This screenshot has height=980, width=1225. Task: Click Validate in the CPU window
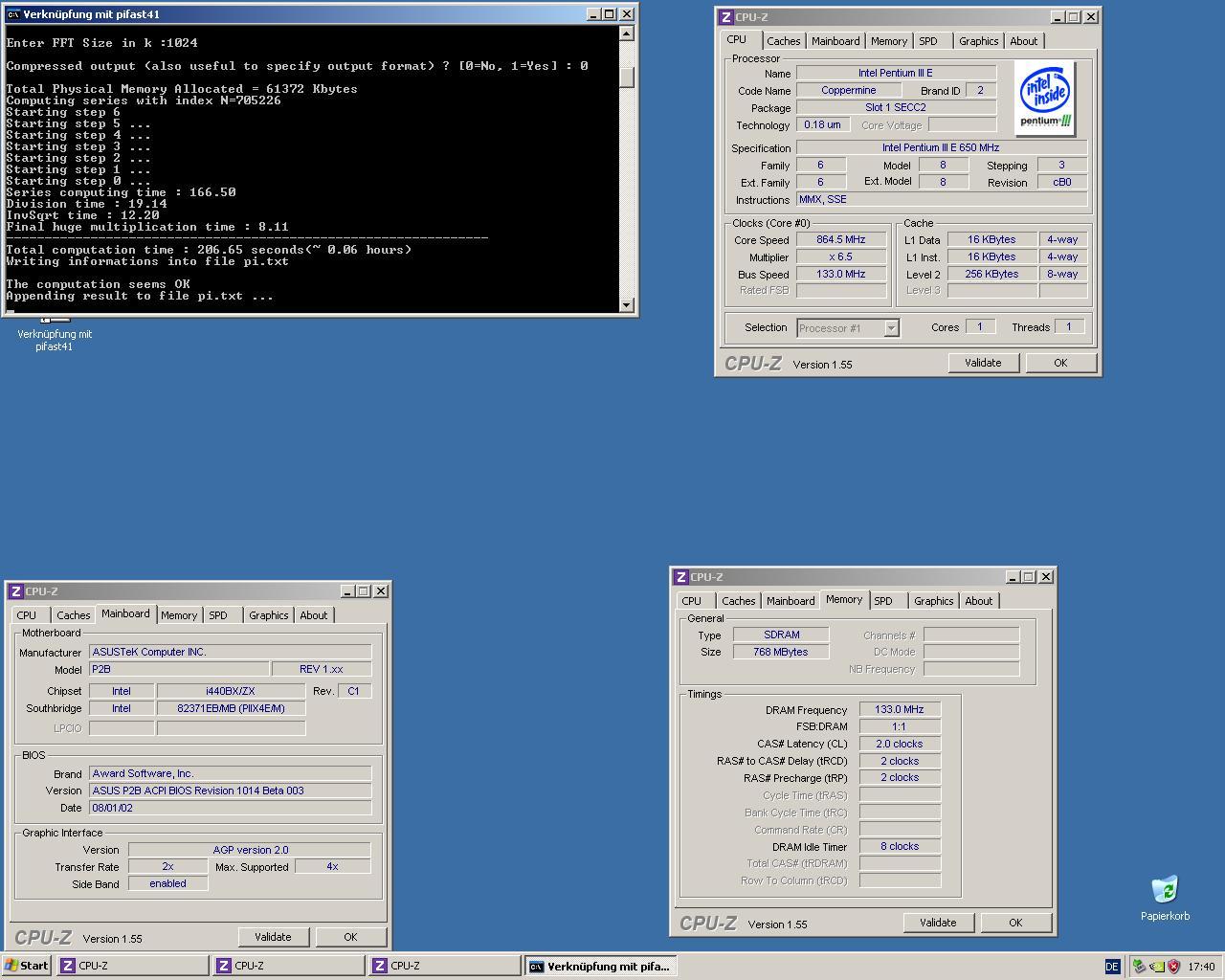(x=983, y=363)
